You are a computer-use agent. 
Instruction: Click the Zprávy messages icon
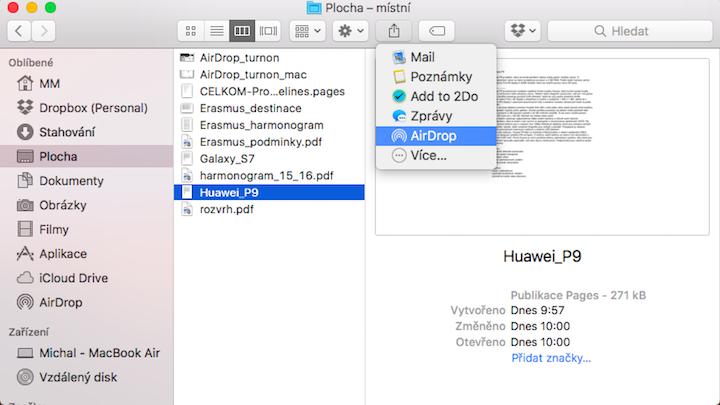point(399,116)
